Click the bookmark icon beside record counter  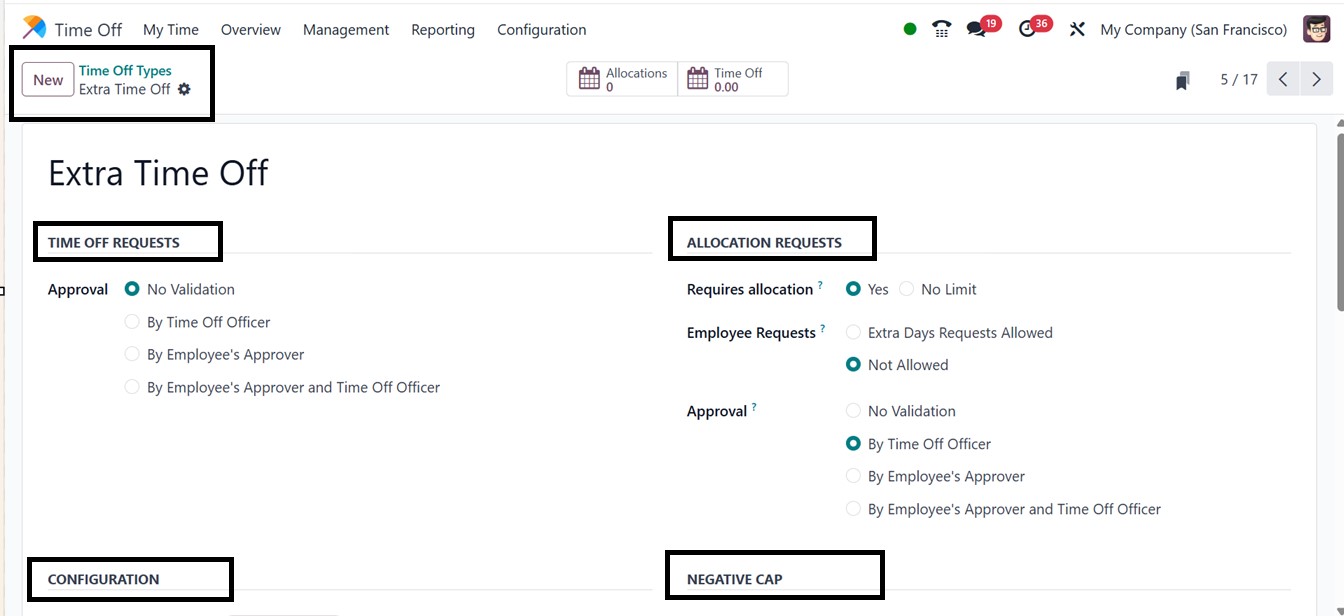1182,81
